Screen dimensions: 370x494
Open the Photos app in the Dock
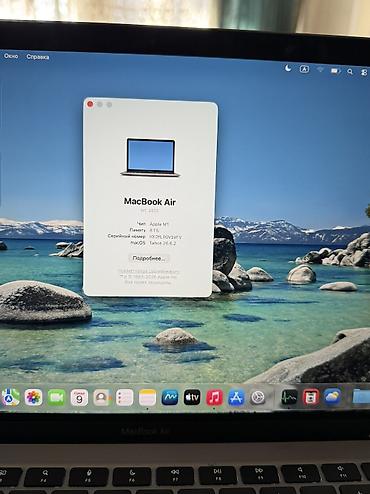[33, 397]
